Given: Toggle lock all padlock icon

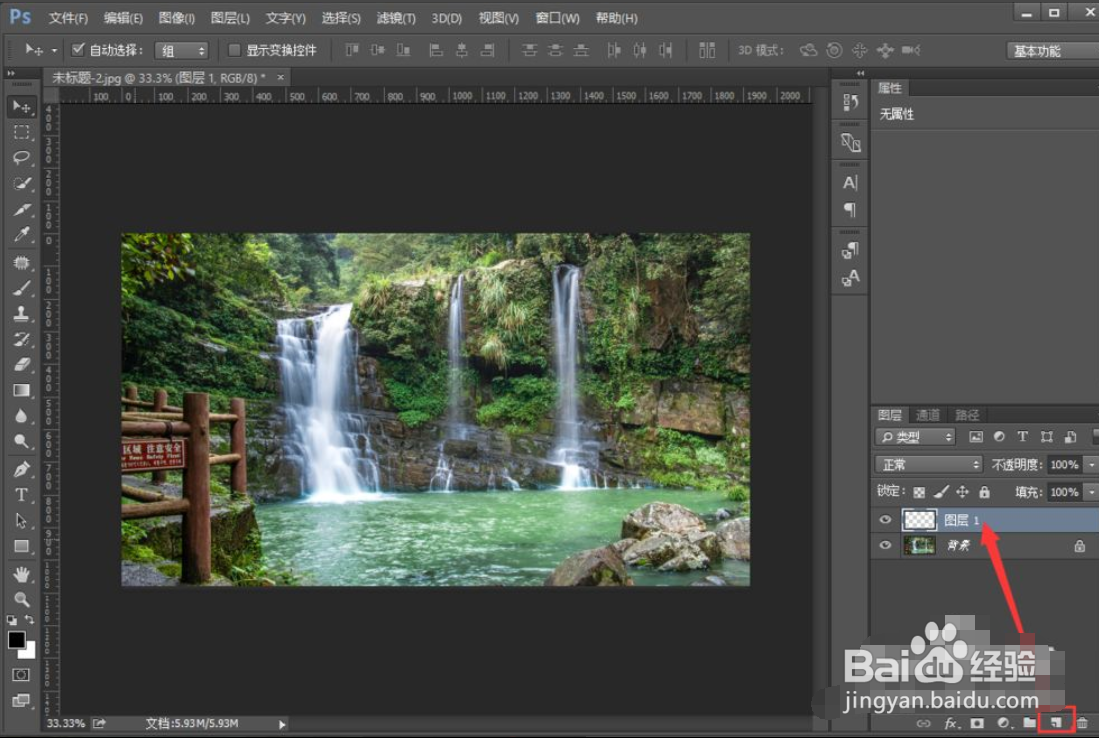Looking at the screenshot, I should click(984, 492).
